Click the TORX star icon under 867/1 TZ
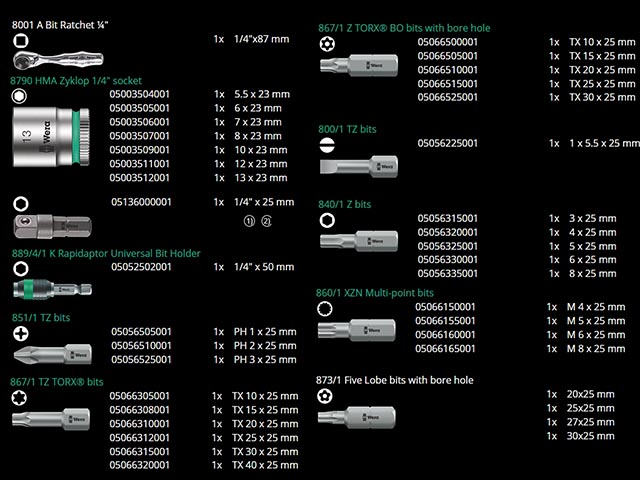Screen dimensions: 640x480 click(x=19, y=398)
